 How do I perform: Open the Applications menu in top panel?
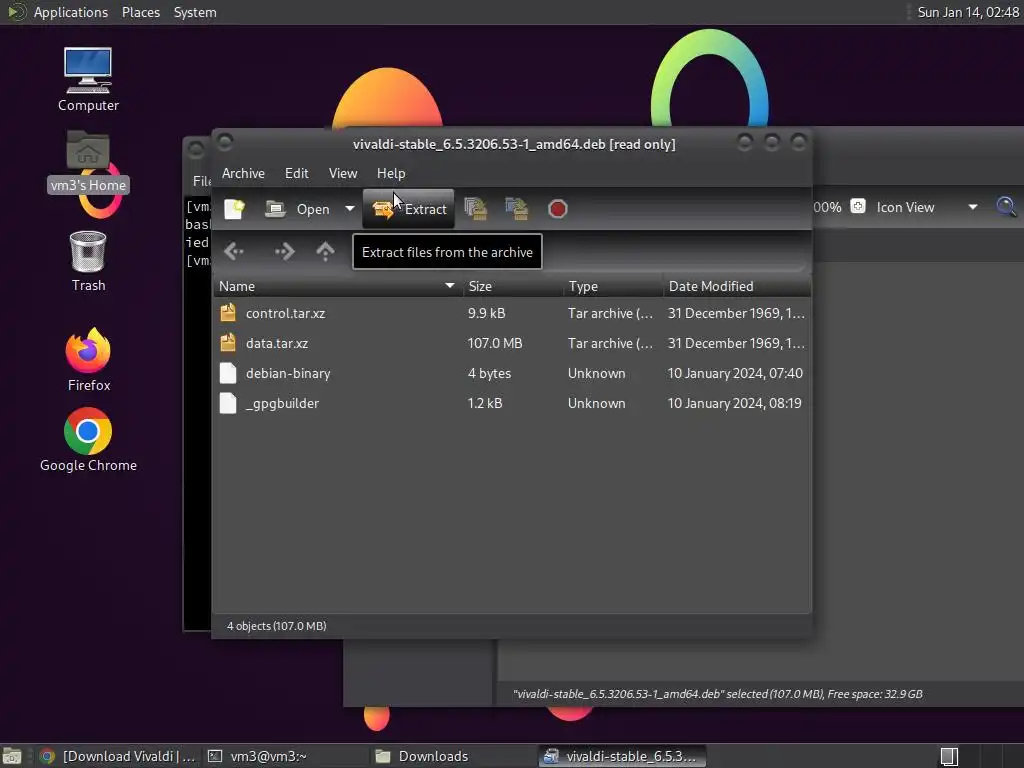(71, 12)
